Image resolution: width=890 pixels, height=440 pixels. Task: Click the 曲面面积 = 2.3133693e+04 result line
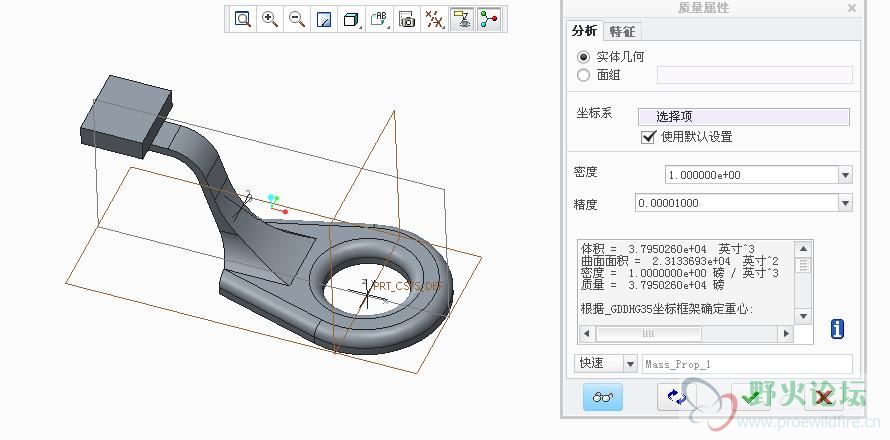coord(679,261)
